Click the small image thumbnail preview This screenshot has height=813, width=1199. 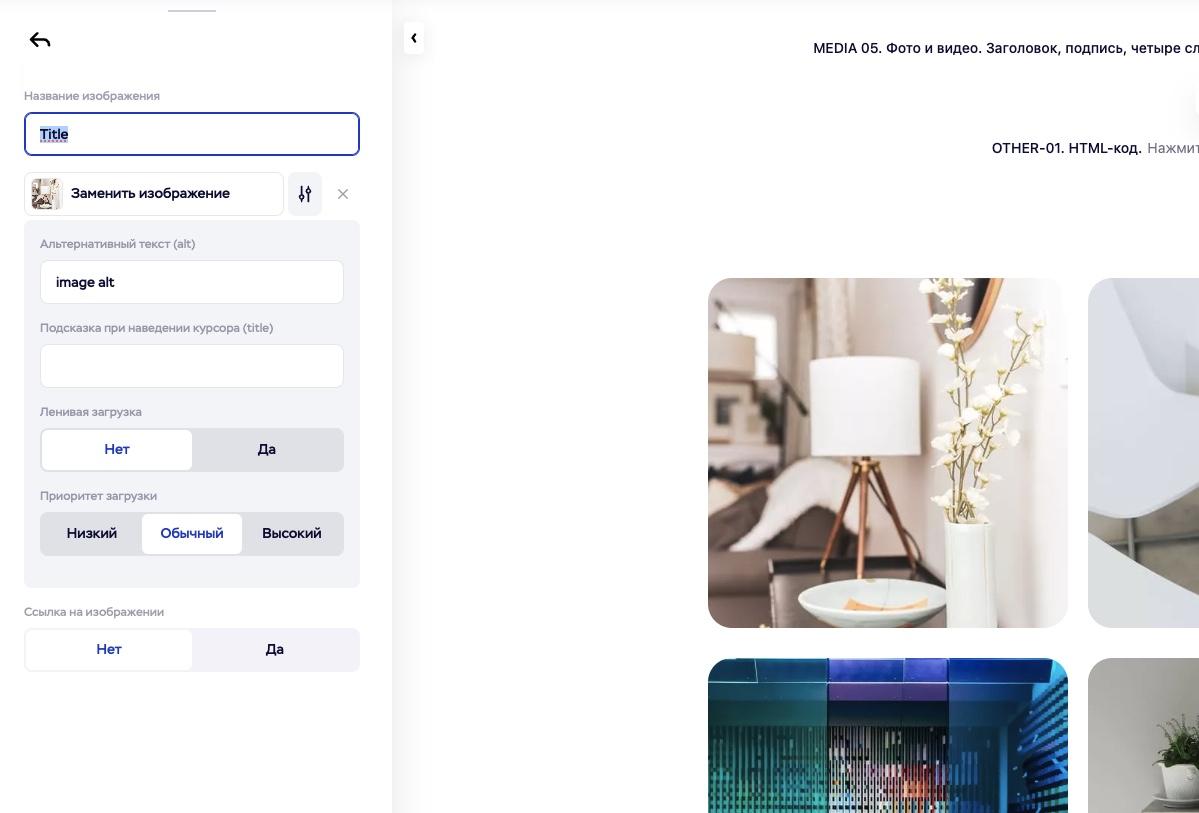[46, 194]
